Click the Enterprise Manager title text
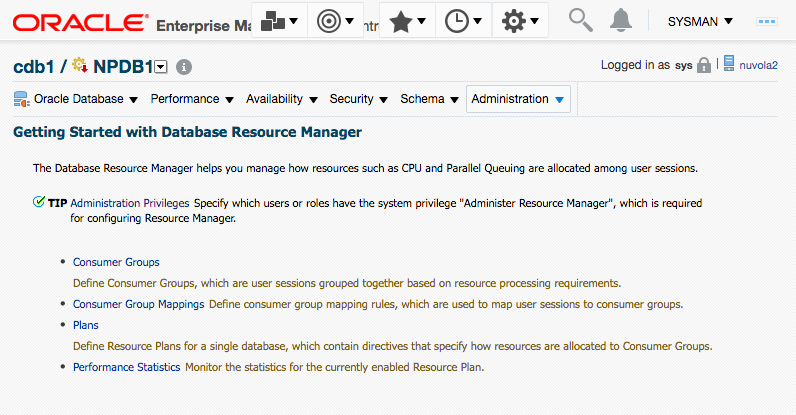Viewport: 796px width, 415px height. point(203,25)
